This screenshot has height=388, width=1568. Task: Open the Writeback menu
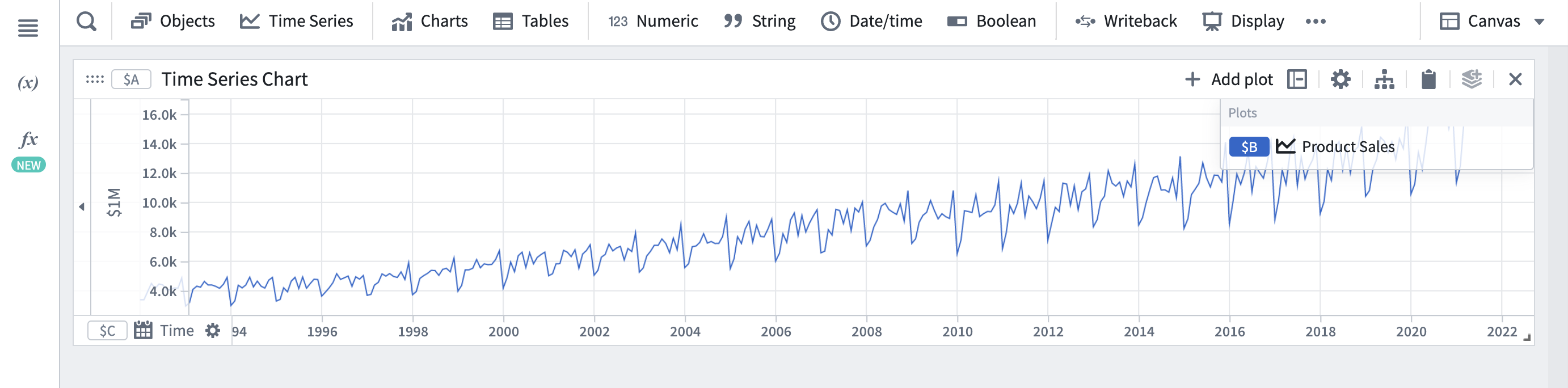[1126, 22]
